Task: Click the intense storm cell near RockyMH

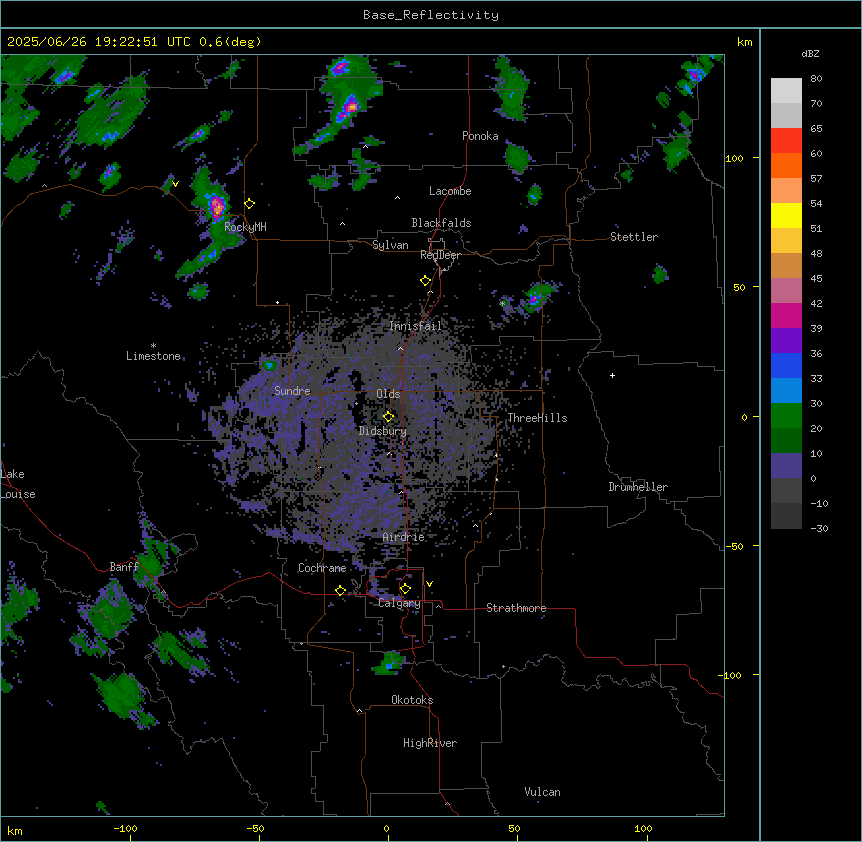Action: click(x=217, y=206)
